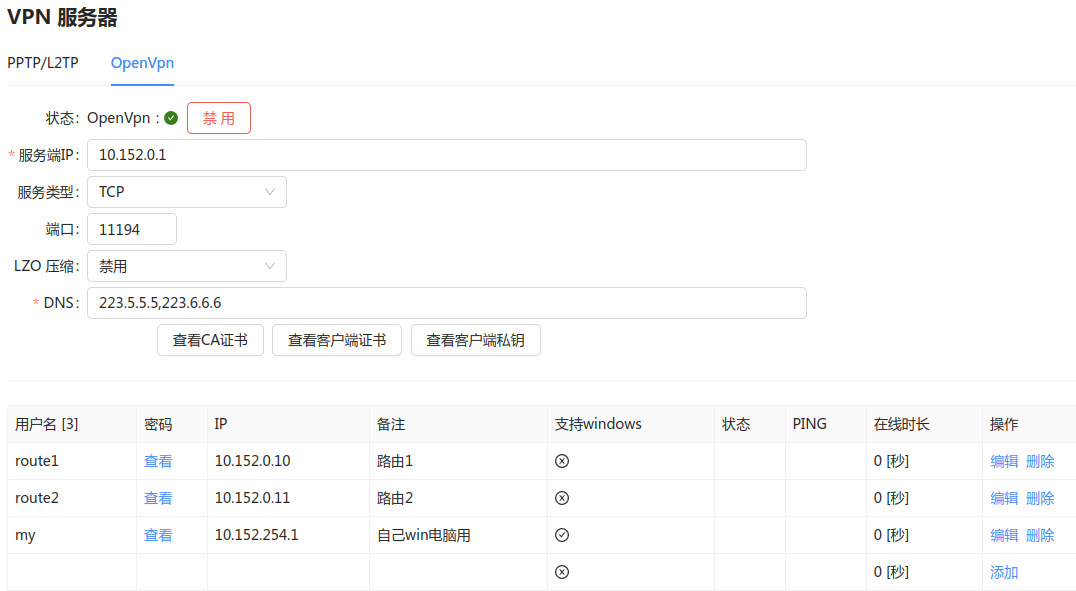The height and width of the screenshot is (591, 1076).
Task: Click 添加 to add new user
Action: click(x=1004, y=572)
